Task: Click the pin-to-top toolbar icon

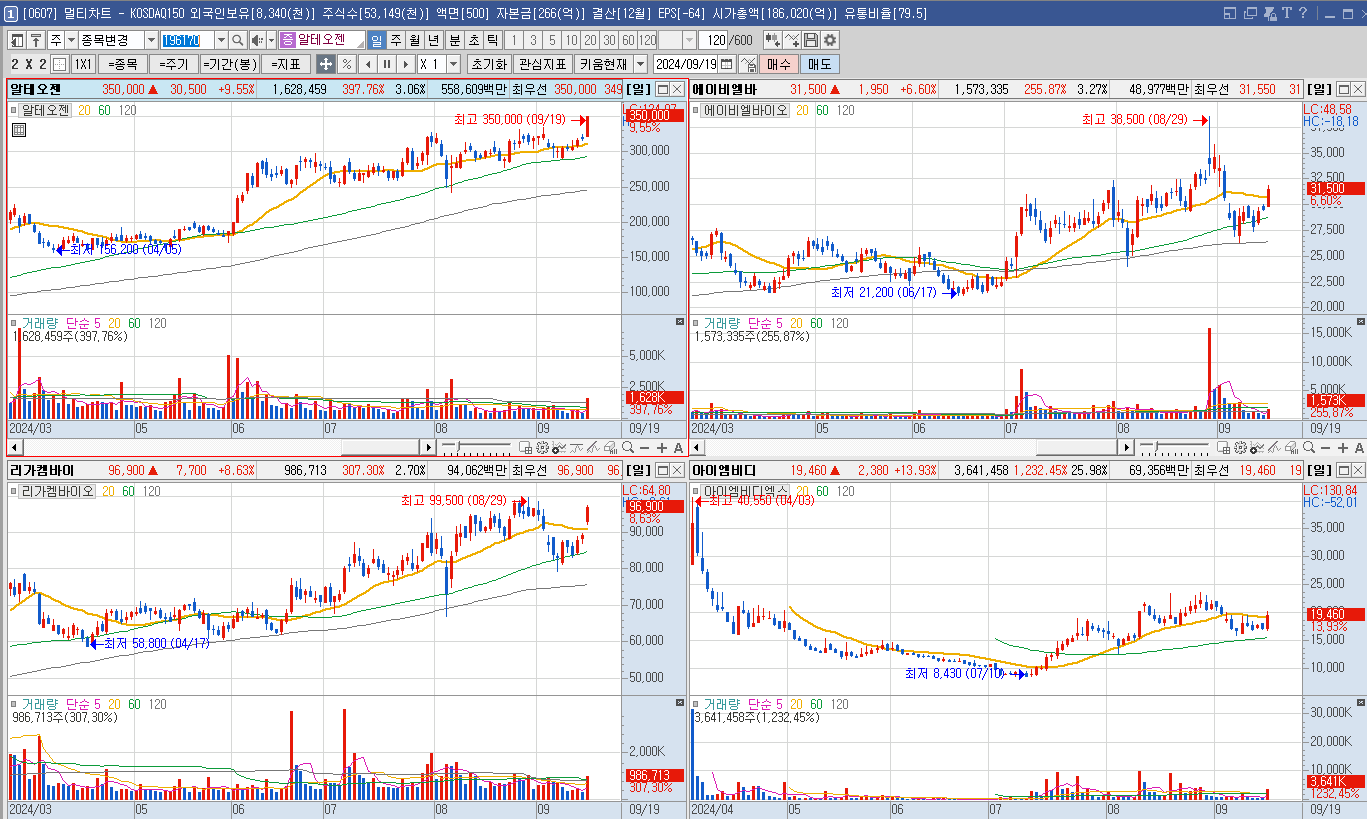Action: pyautogui.click(x=36, y=40)
